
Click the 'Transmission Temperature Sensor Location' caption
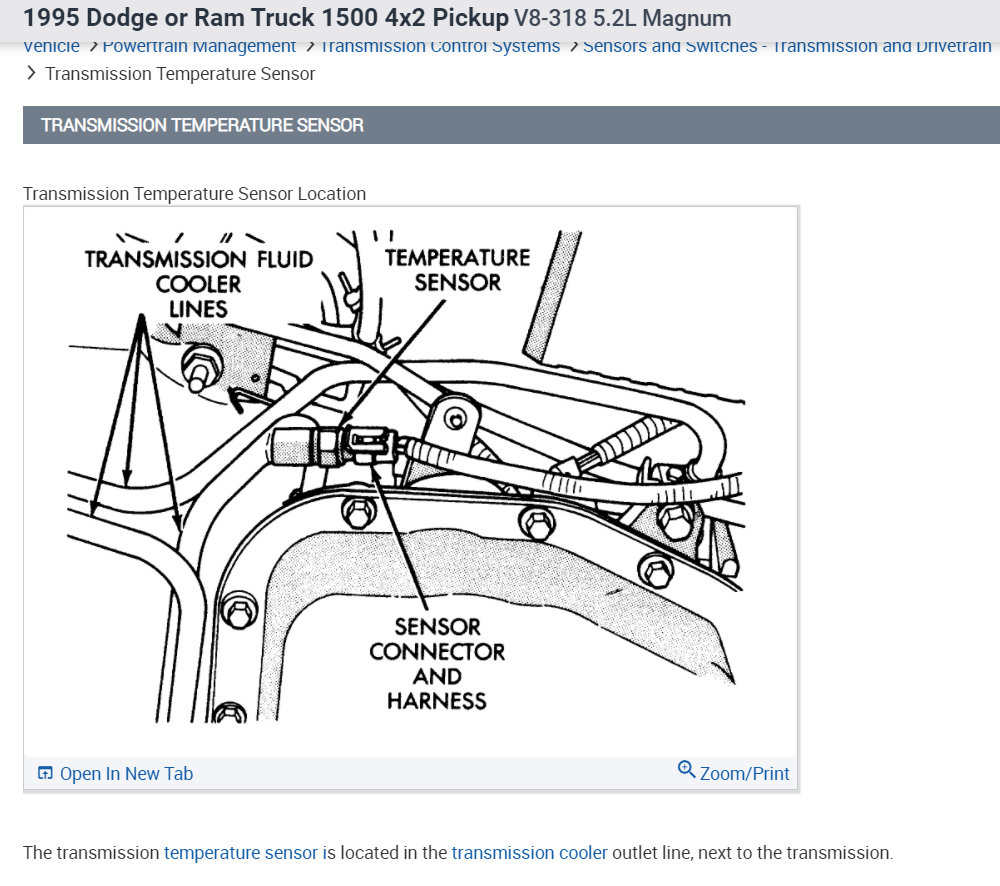pyautogui.click(x=195, y=194)
